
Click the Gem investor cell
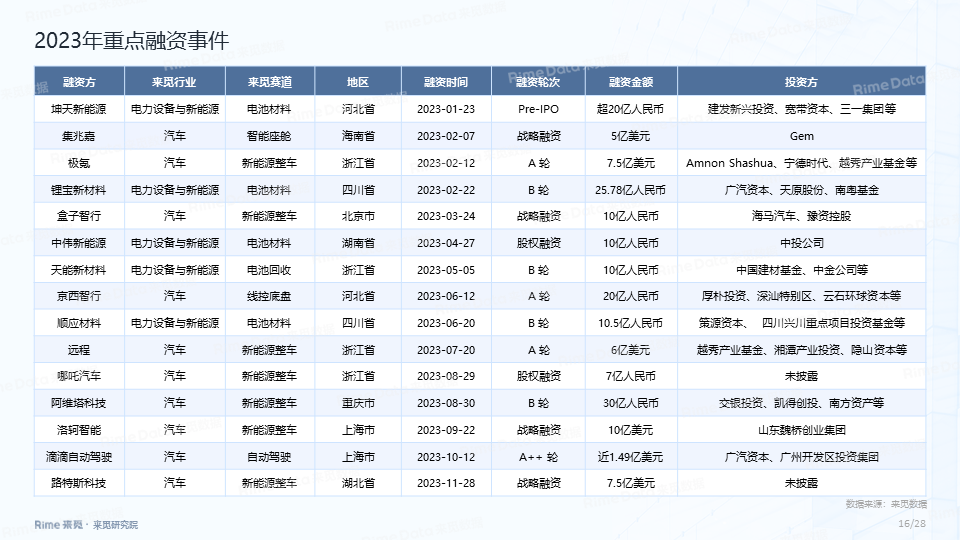(x=801, y=136)
